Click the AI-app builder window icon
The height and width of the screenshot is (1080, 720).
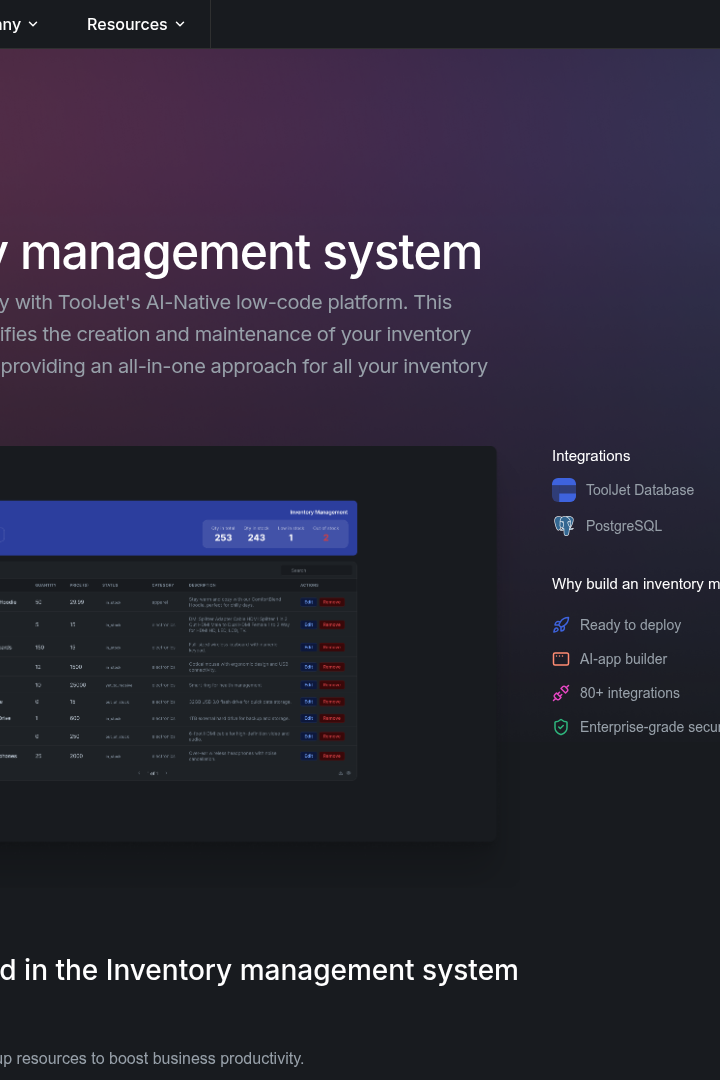(561, 659)
